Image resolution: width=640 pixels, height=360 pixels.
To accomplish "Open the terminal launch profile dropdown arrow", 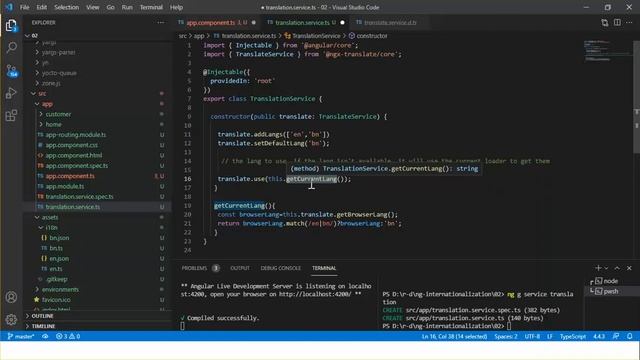I will tap(607, 268).
